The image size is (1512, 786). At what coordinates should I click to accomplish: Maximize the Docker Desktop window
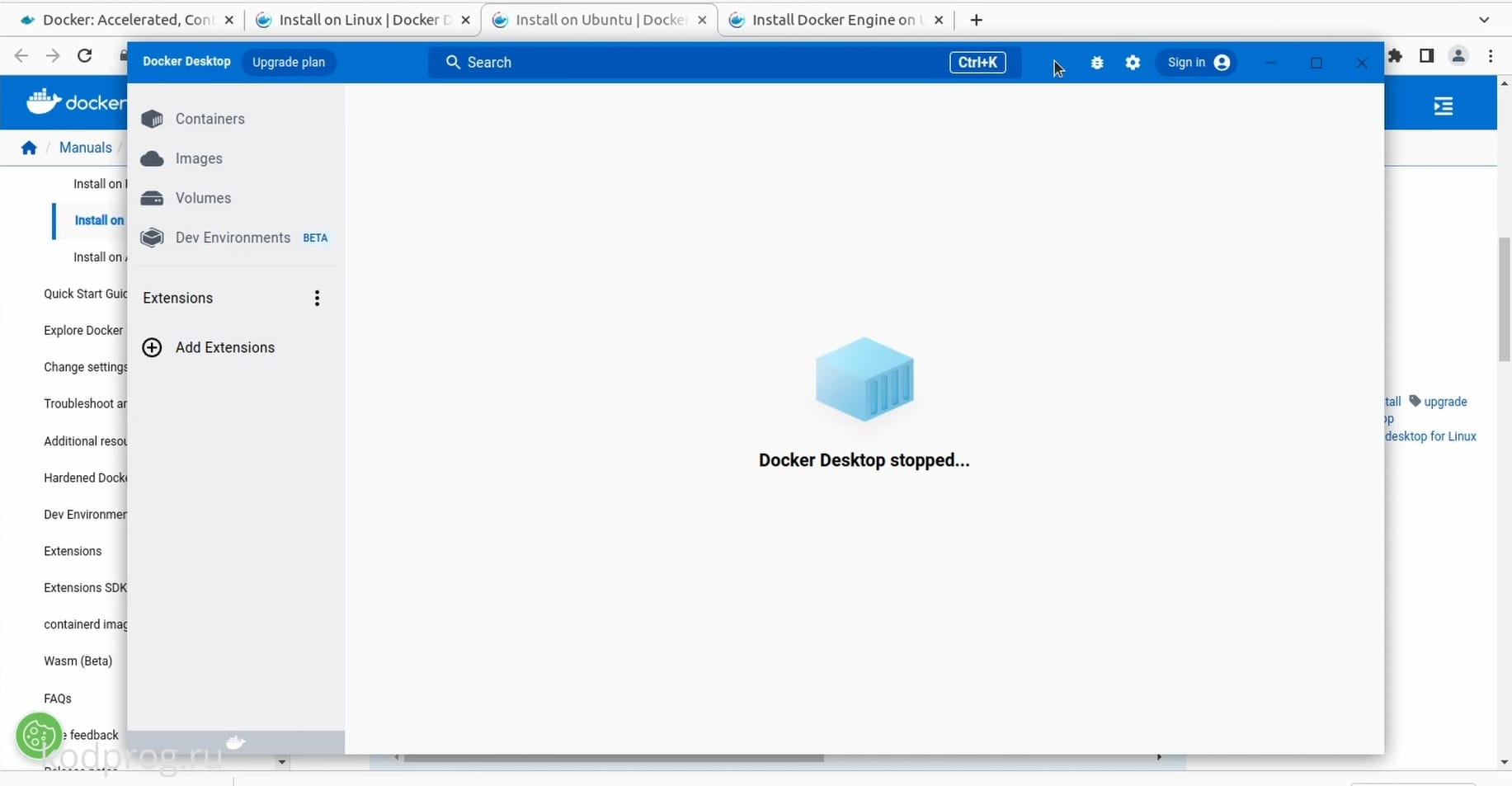click(x=1317, y=63)
